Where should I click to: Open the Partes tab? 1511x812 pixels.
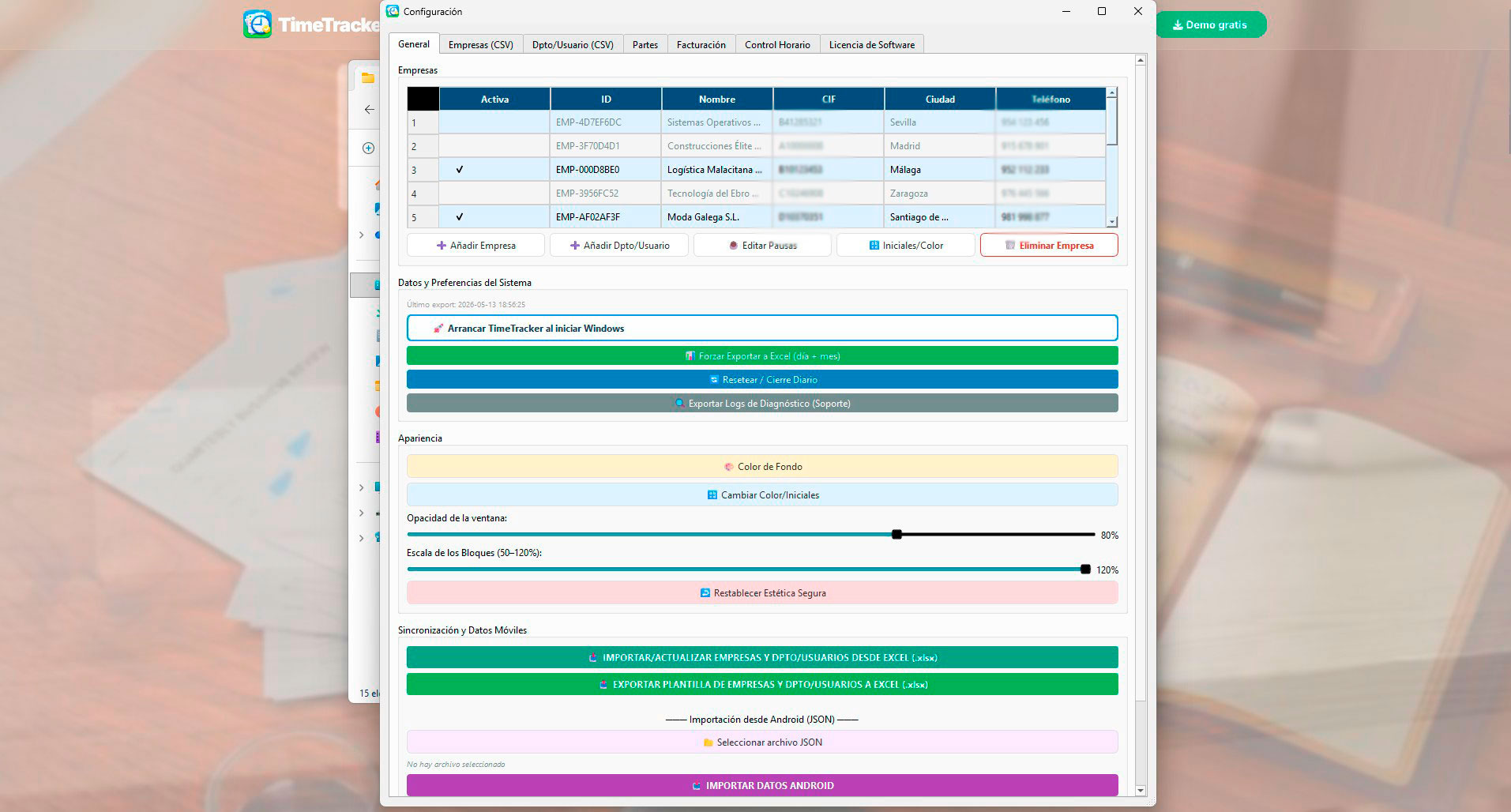tap(645, 45)
